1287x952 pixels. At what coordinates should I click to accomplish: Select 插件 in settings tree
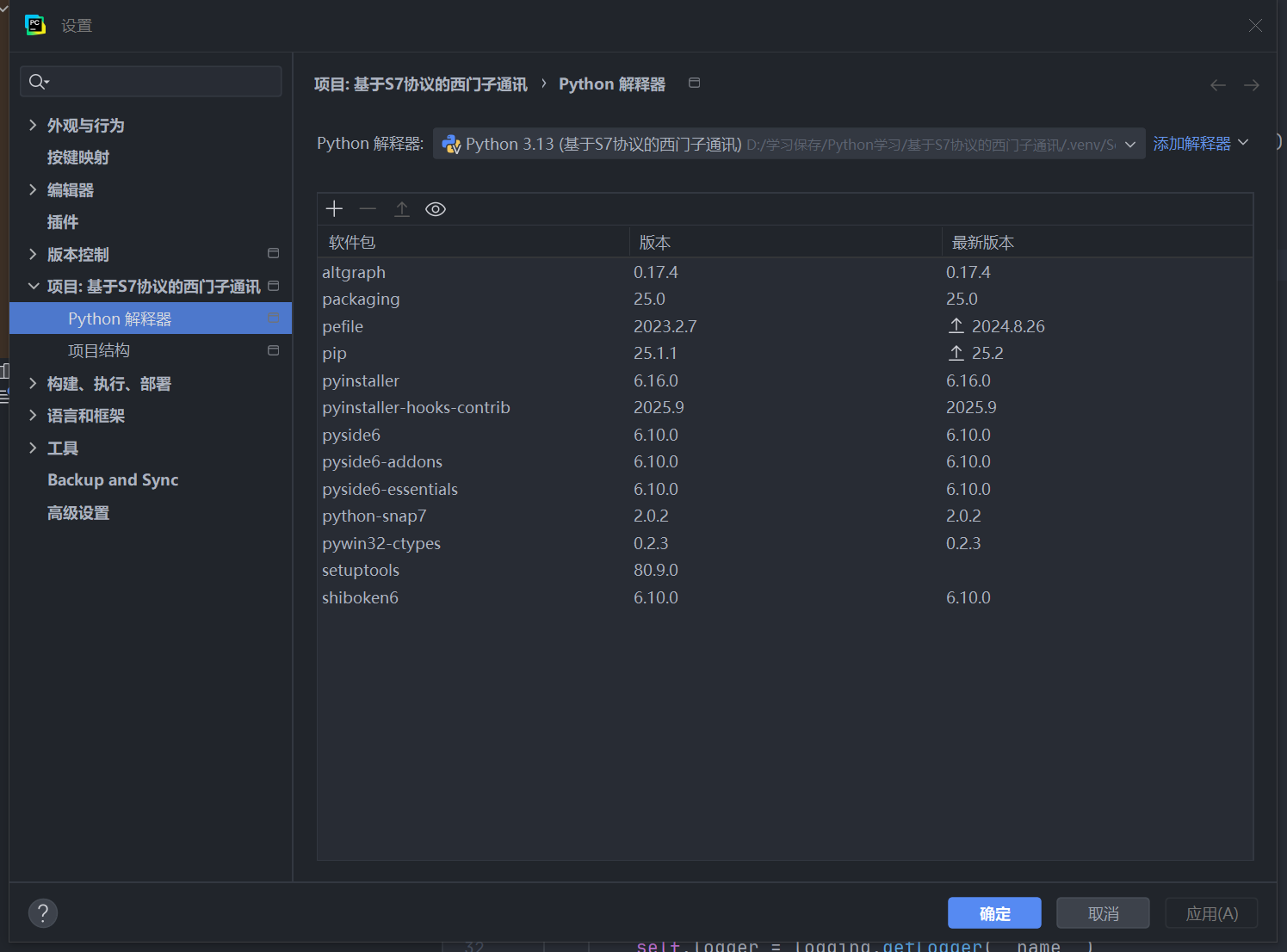[63, 222]
